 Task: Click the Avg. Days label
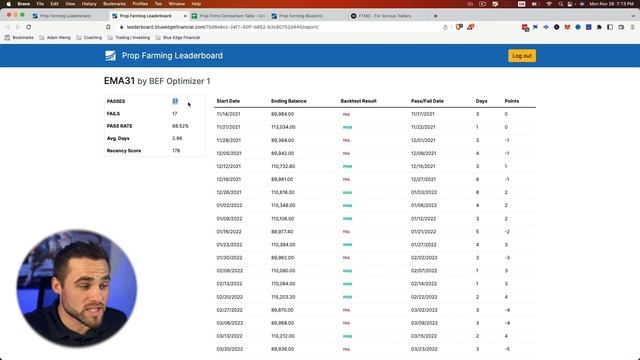pyautogui.click(x=118, y=138)
